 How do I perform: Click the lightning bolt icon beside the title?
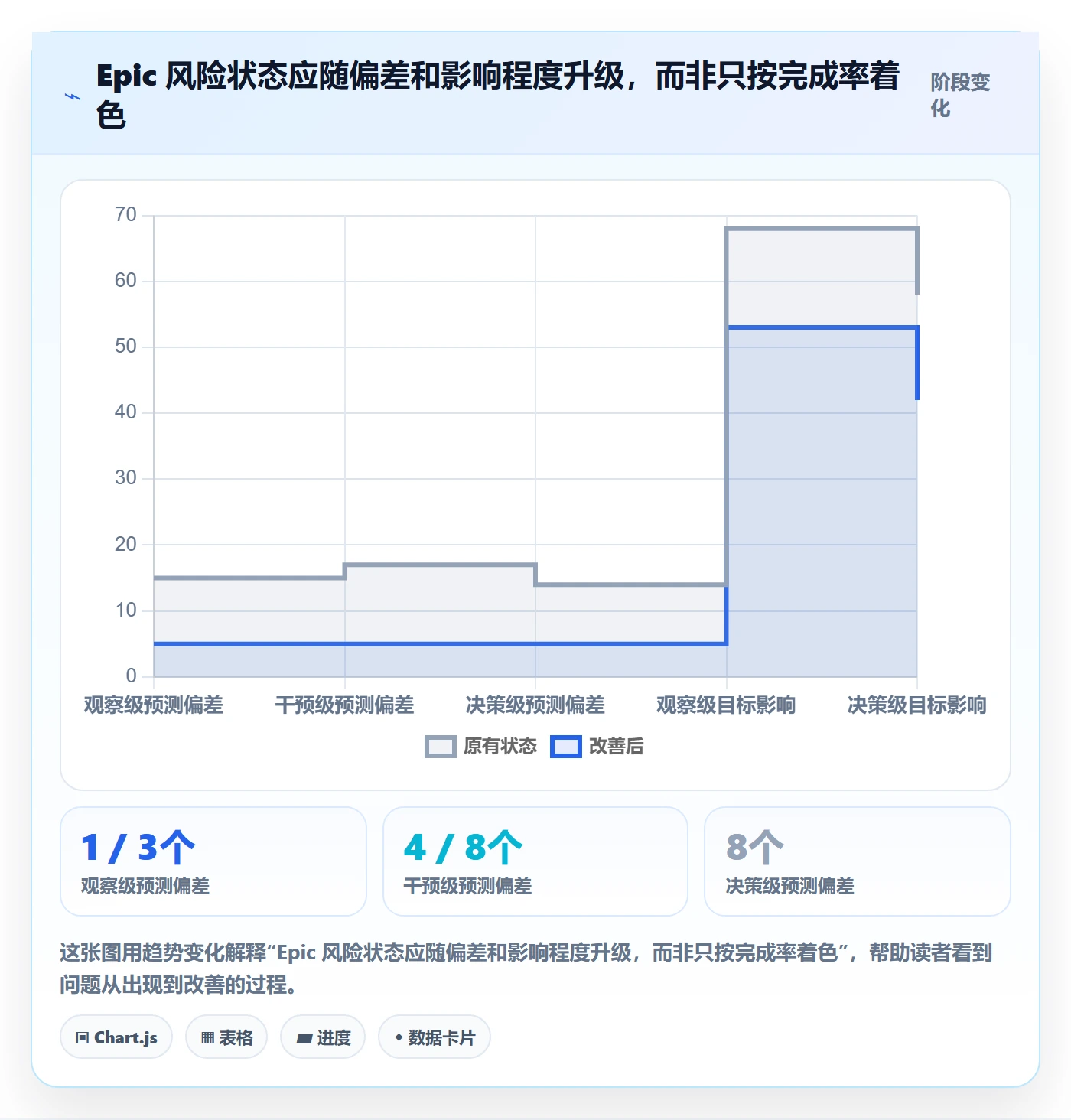tap(73, 96)
